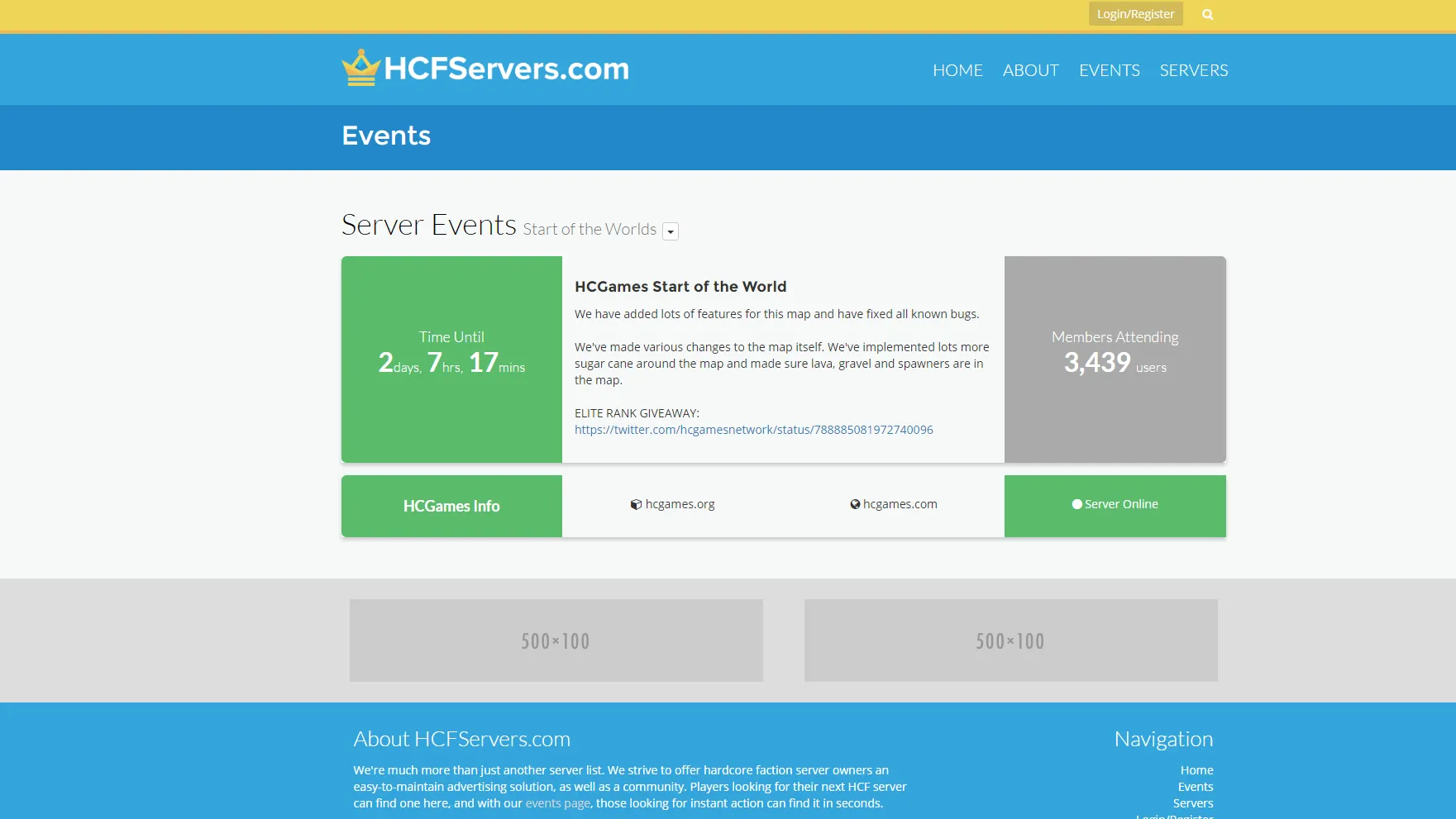Screen dimensions: 1456x819
Task: Open the SERVERS menu item
Action: click(1194, 70)
